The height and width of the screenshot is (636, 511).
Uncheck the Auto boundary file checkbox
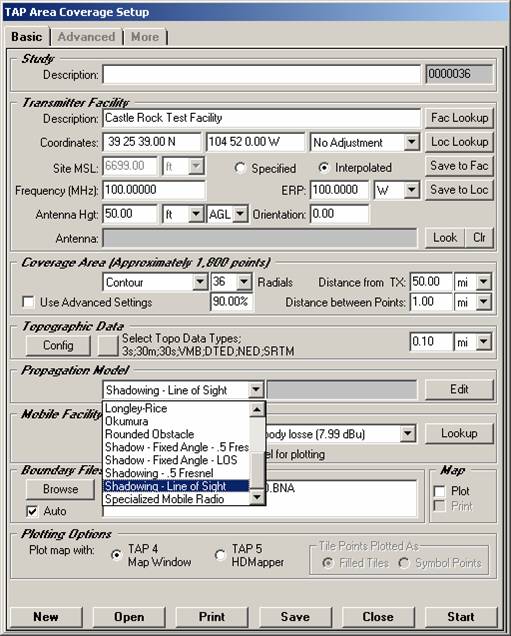click(32, 511)
